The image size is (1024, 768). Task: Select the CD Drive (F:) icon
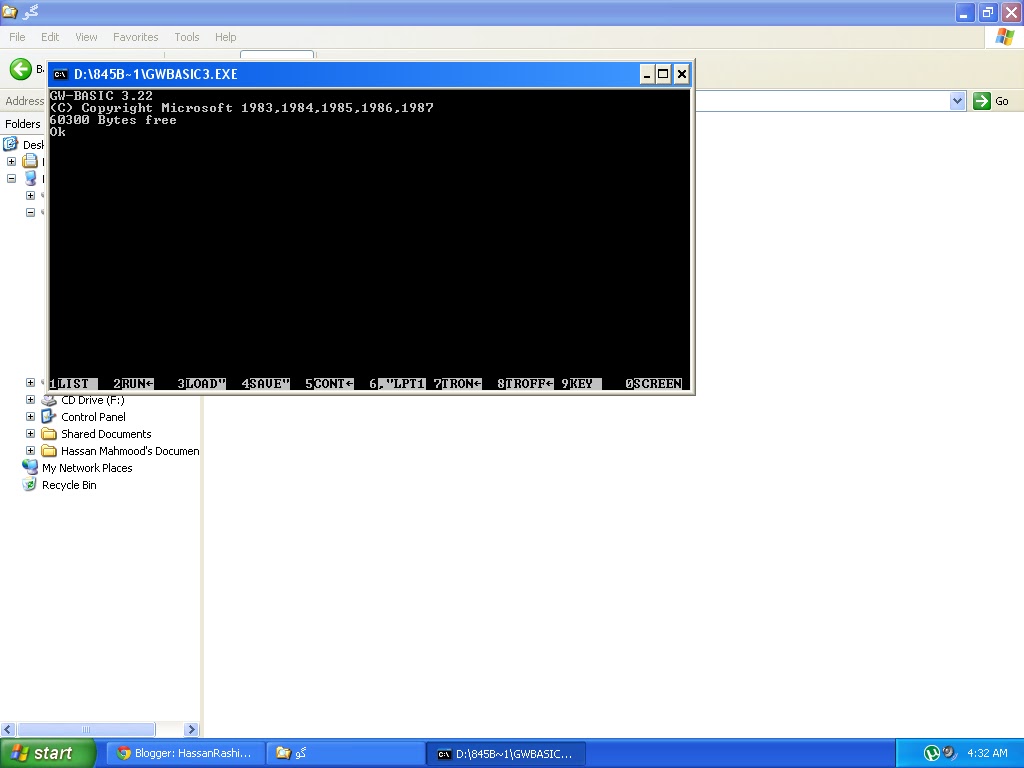tap(49, 400)
